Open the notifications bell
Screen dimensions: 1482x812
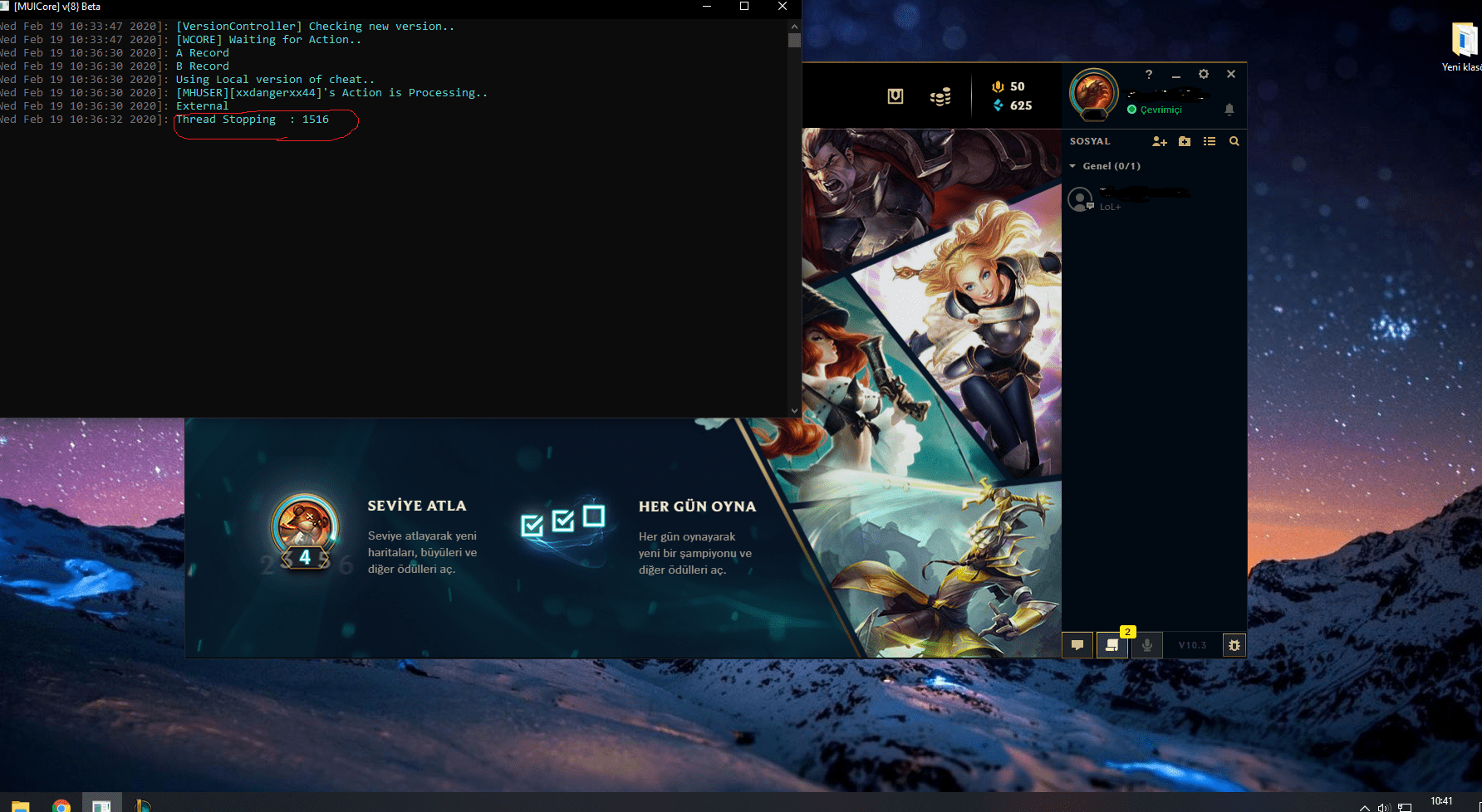pos(1229,110)
